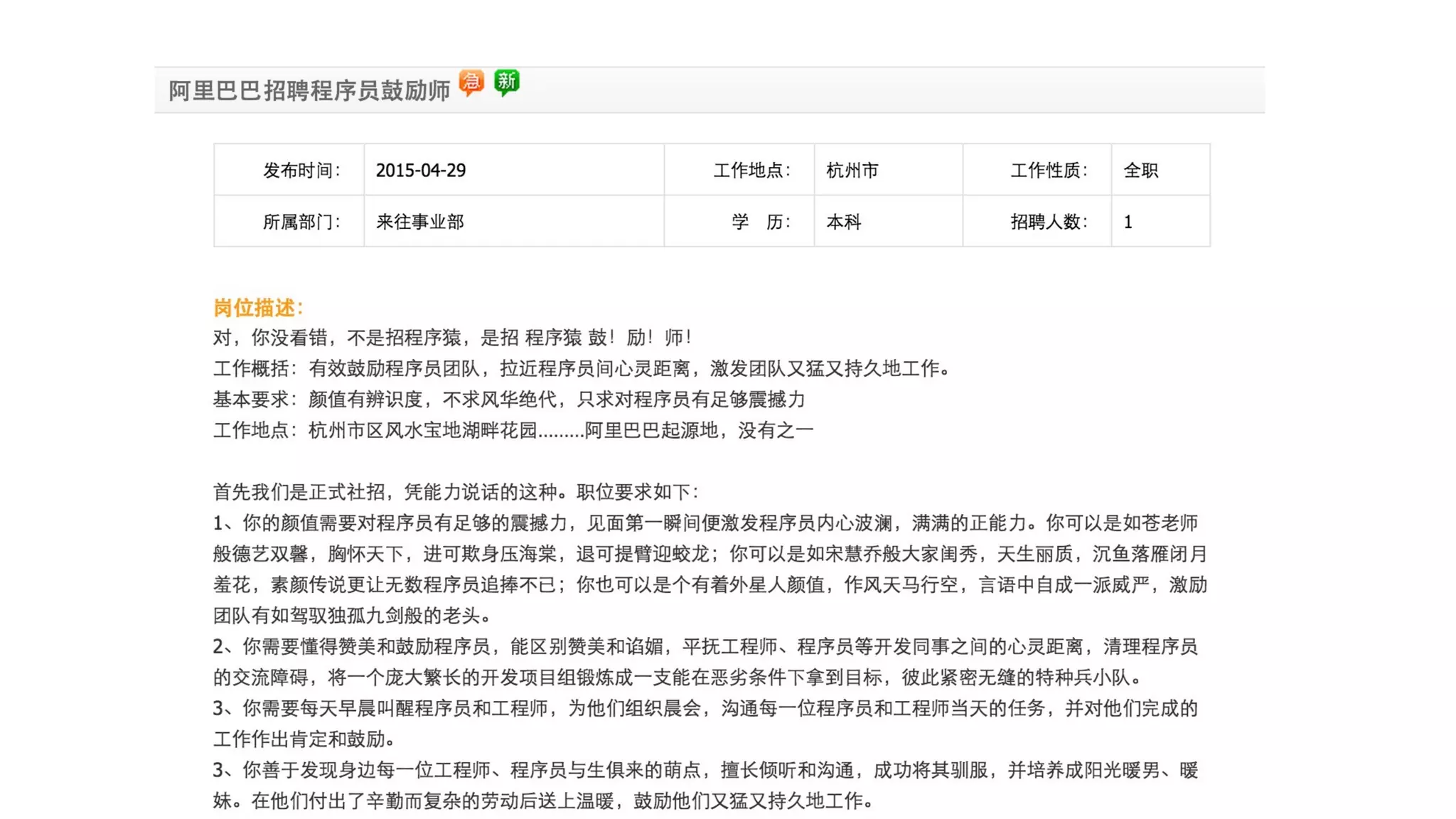
Task: Click the 全职 job type value
Action: pyautogui.click(x=1140, y=171)
